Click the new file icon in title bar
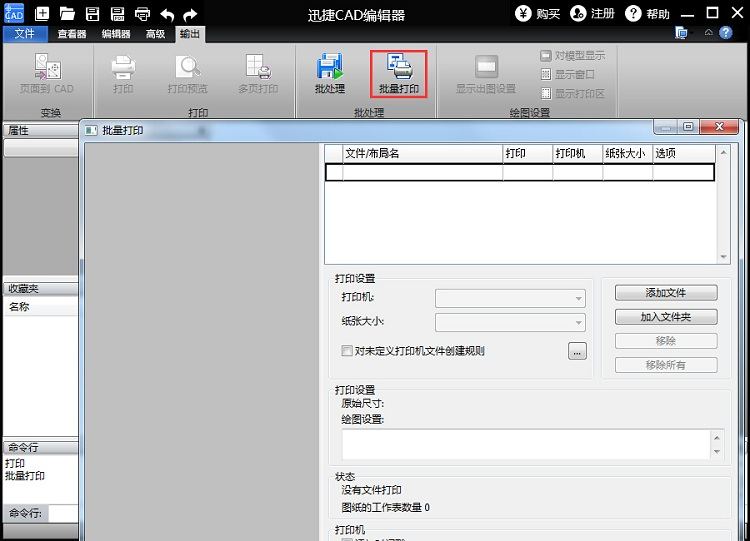Image resolution: width=750 pixels, height=541 pixels. pos(42,14)
